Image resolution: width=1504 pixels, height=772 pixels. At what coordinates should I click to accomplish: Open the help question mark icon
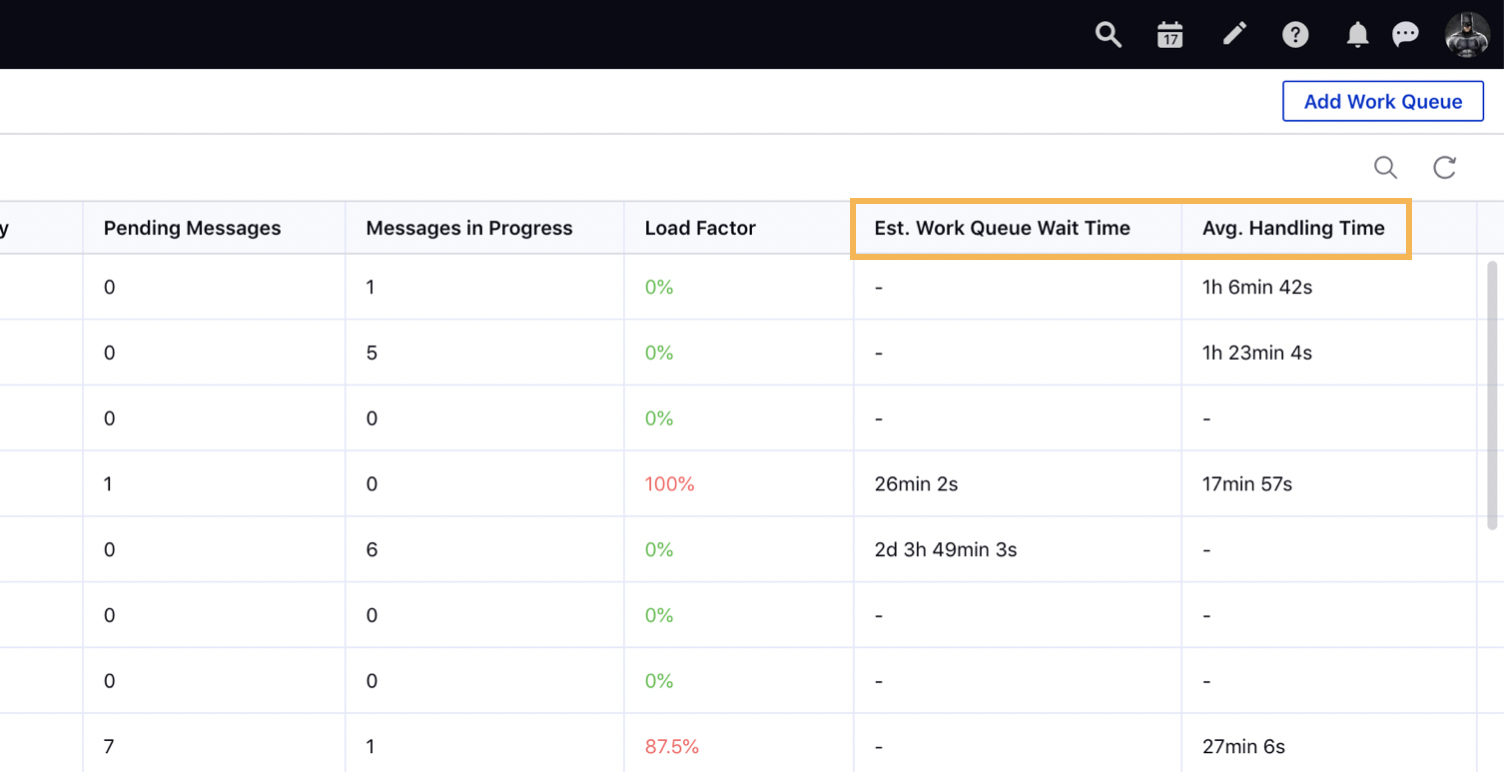[1295, 35]
